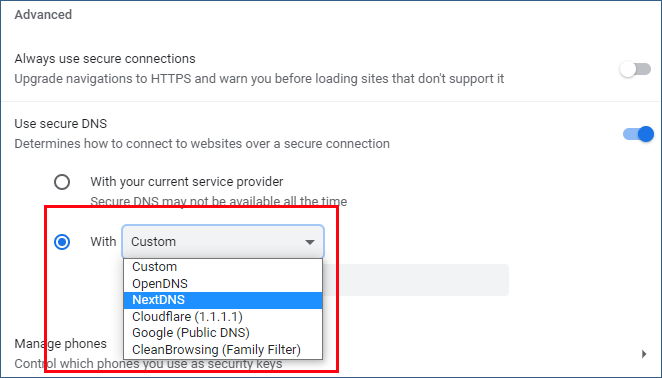This screenshot has width=662, height=378.
Task: Enable Always use secure connections toggle
Action: [x=635, y=69]
